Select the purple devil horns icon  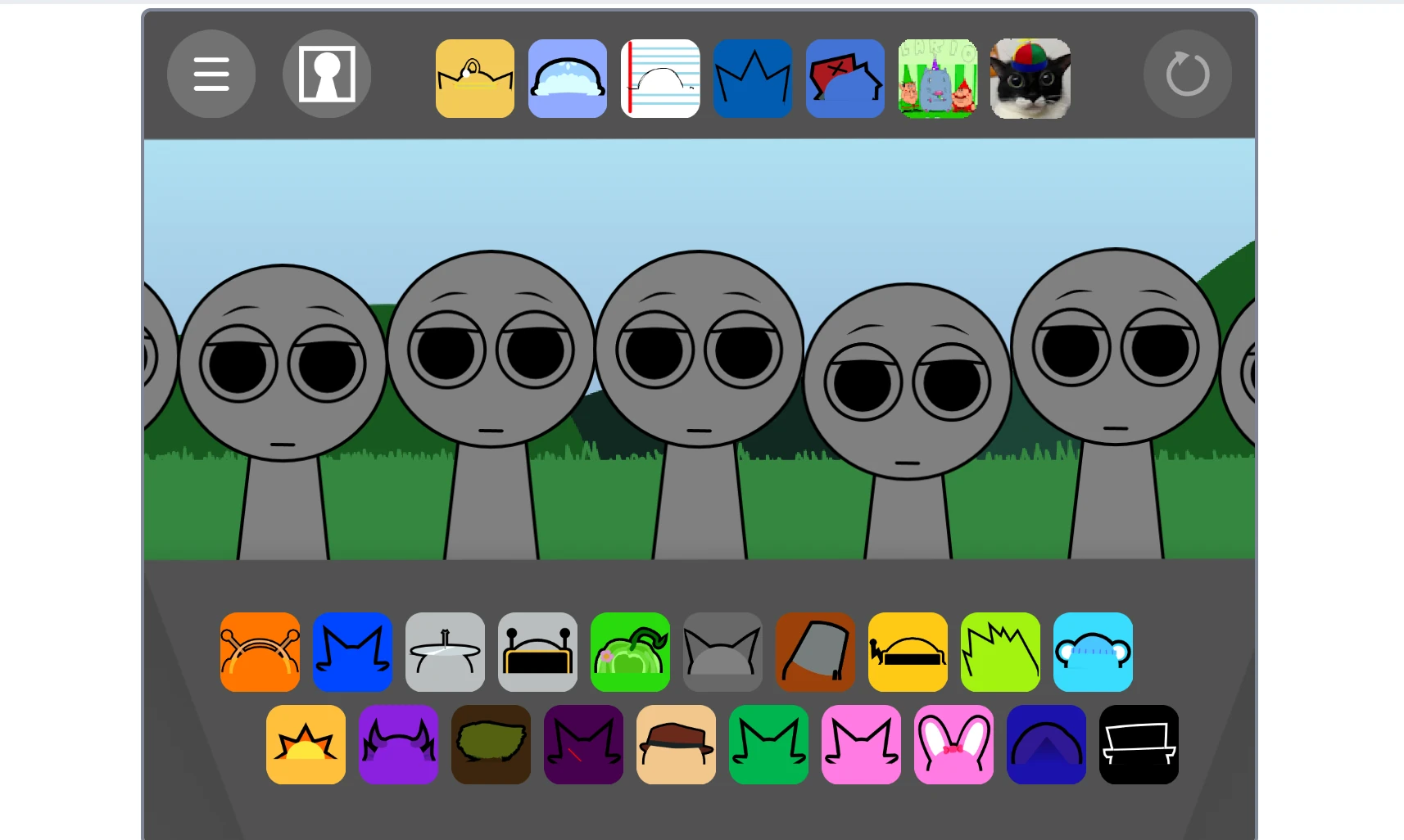pyautogui.click(x=399, y=745)
